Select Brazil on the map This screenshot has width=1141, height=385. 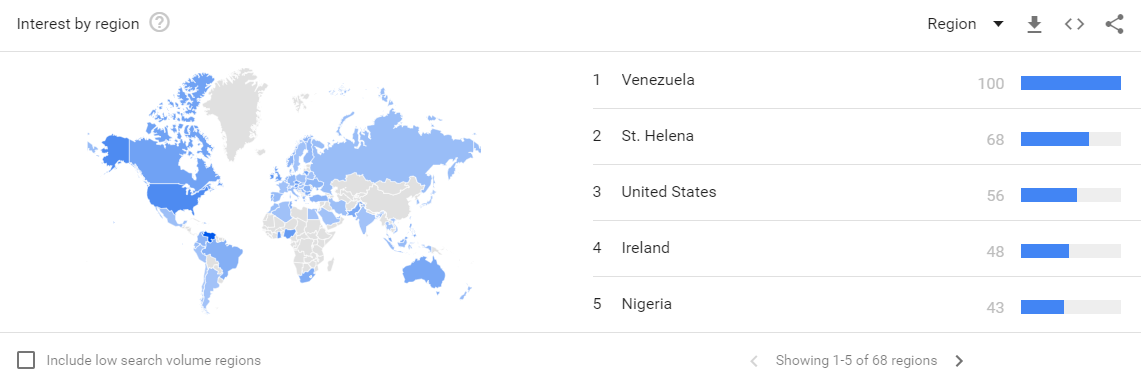[x=224, y=258]
